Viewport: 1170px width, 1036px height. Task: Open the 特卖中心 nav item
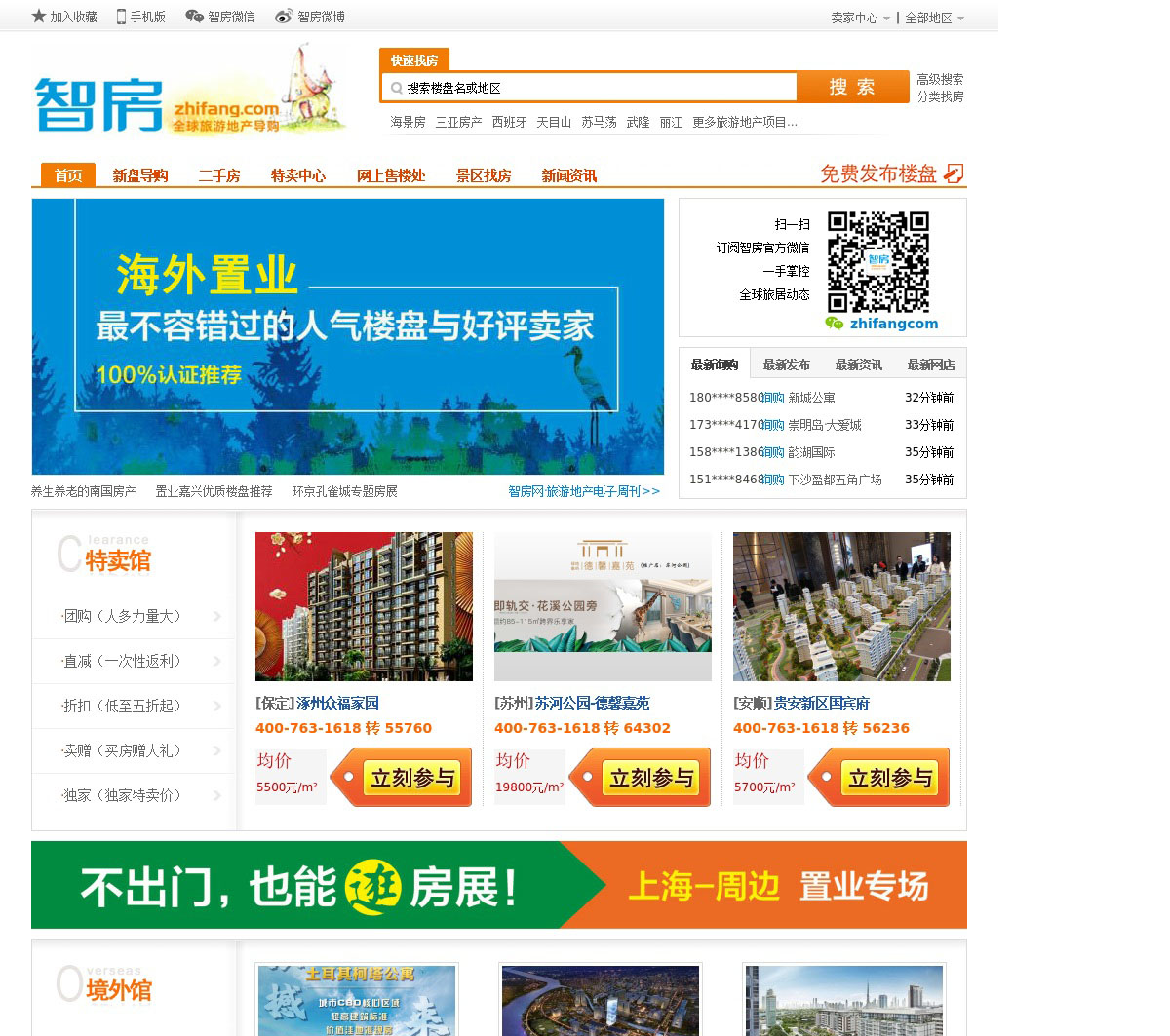298,175
